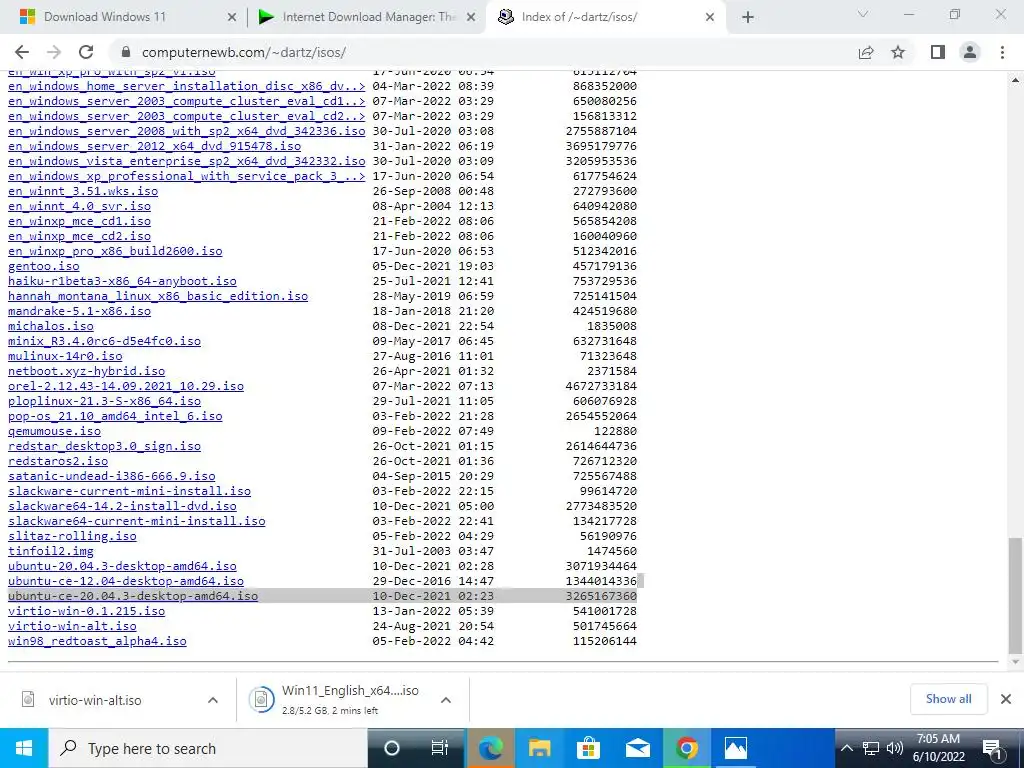
Task: Click the address bar URL field
Action: pos(483,52)
